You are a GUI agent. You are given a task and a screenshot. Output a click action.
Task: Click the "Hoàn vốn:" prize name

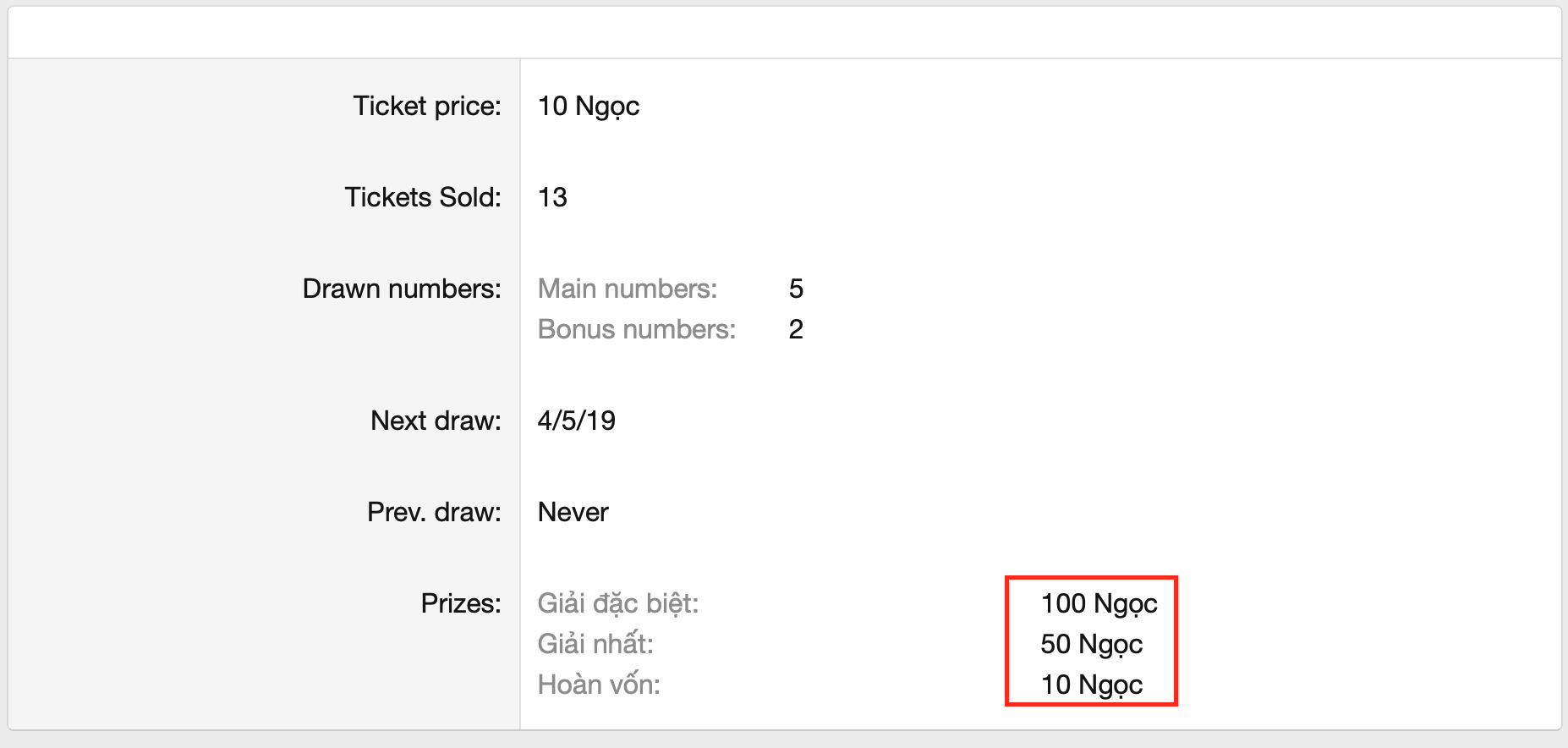point(599,685)
